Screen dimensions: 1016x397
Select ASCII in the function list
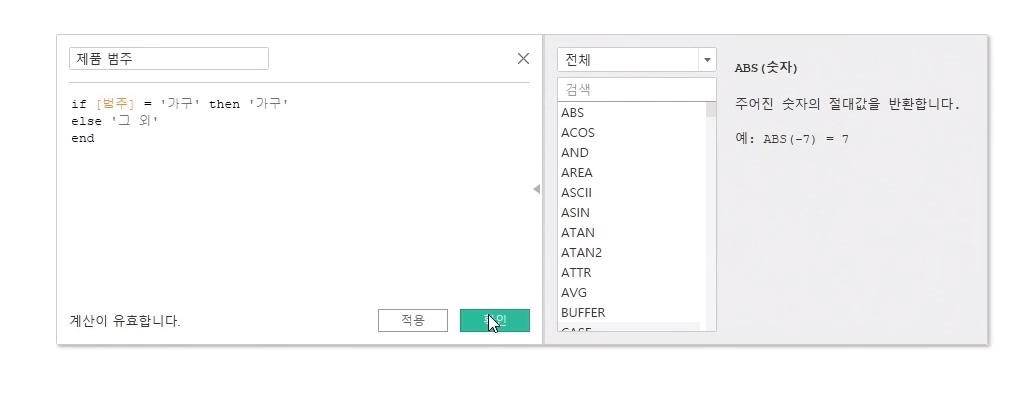pos(632,193)
